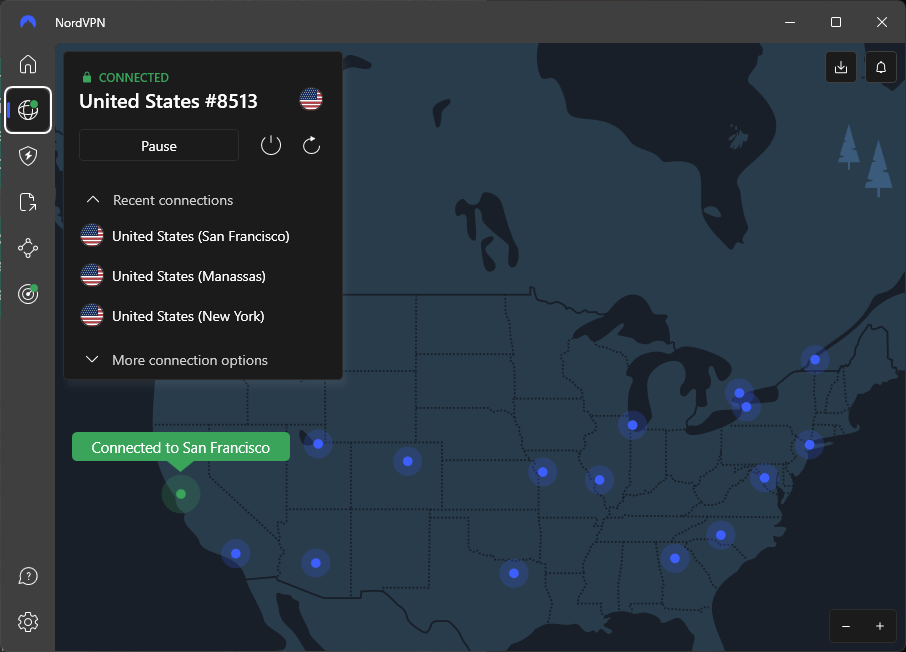Click the green San Francisco server dot
Screen dimensions: 906x652
pos(181,494)
